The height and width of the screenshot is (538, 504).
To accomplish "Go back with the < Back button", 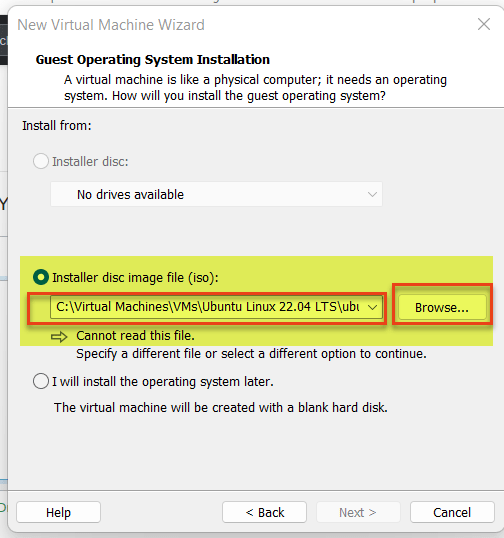I will [265, 512].
